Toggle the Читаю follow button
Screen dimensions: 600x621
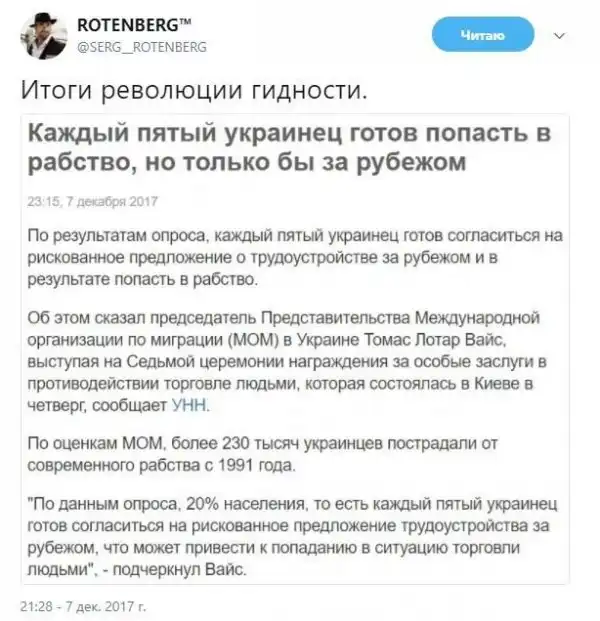483,36
